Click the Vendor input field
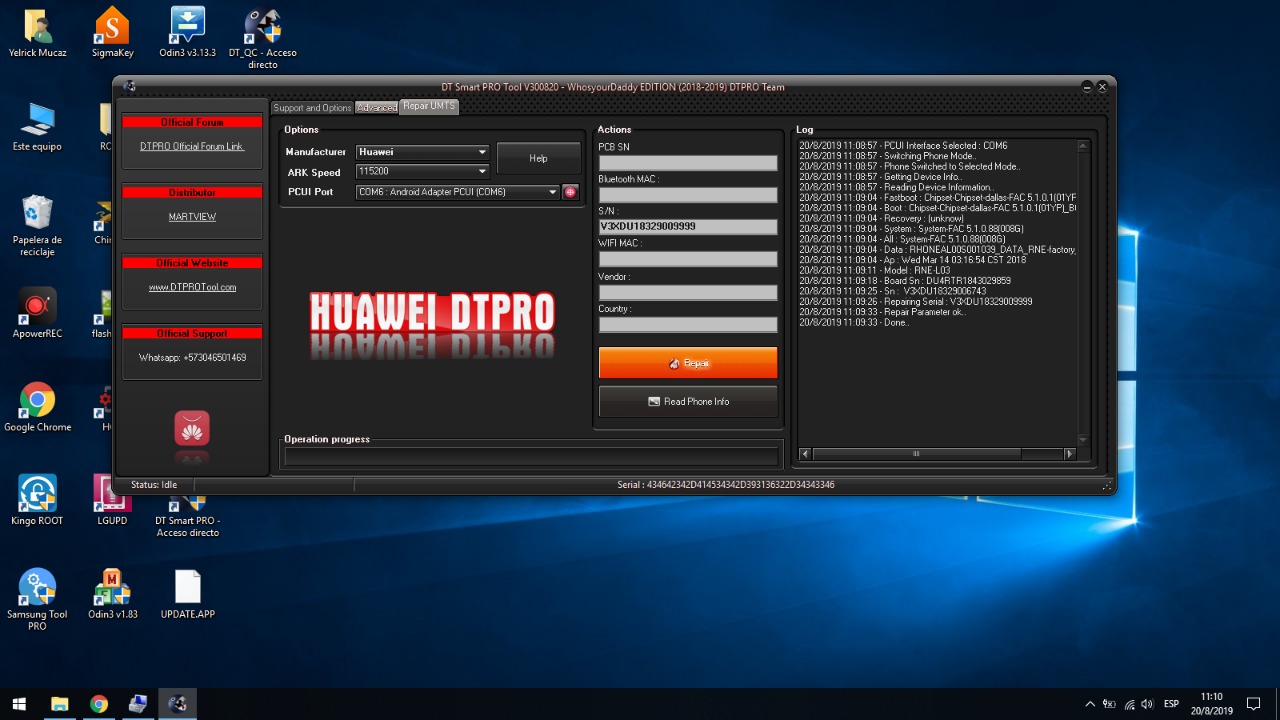Image resolution: width=1280 pixels, height=720 pixels. point(688,292)
